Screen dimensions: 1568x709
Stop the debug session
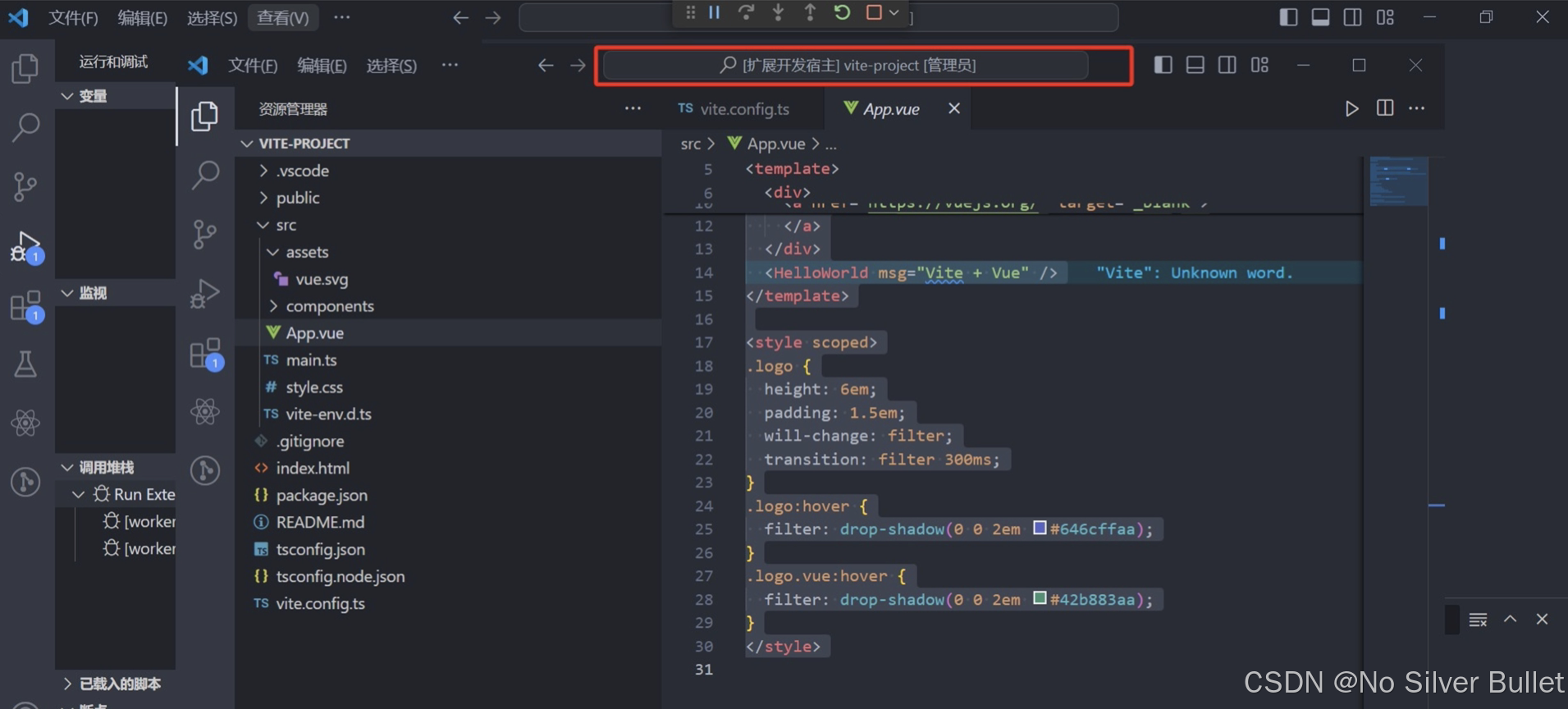[x=874, y=12]
